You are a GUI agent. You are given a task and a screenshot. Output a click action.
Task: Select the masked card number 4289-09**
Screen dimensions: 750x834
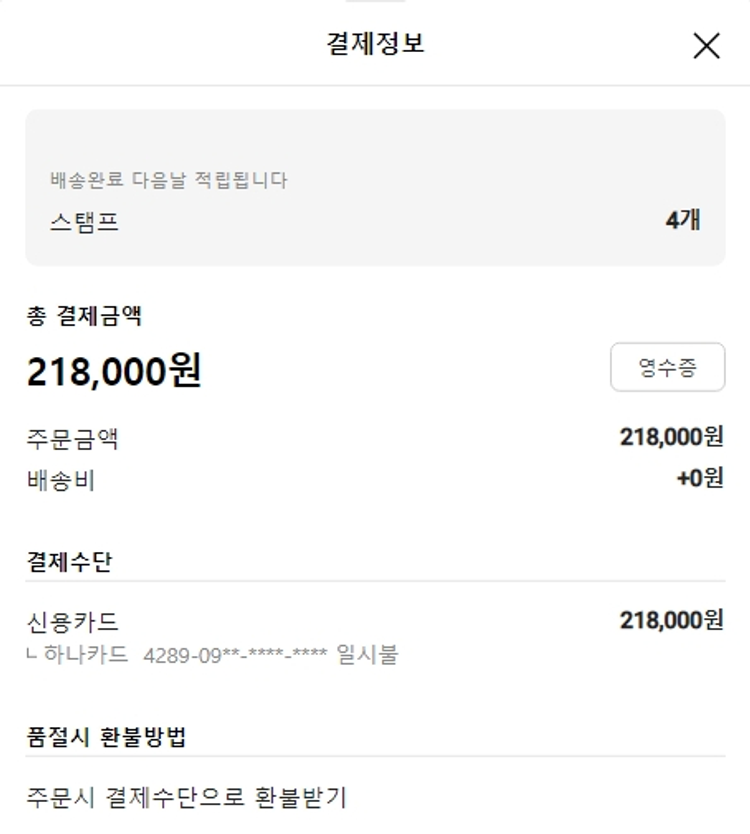236,656
